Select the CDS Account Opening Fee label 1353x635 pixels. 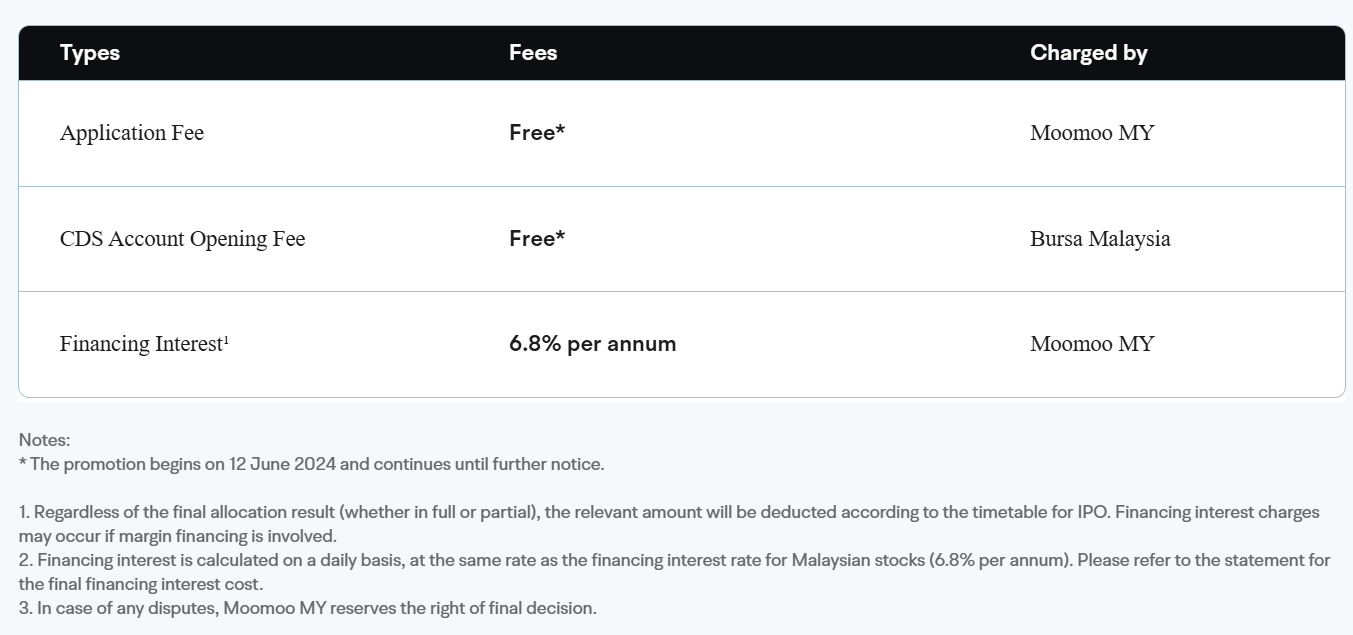point(183,239)
